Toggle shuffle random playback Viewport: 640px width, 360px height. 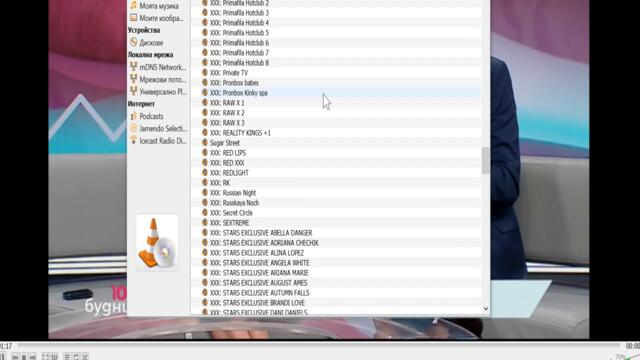click(x=84, y=357)
